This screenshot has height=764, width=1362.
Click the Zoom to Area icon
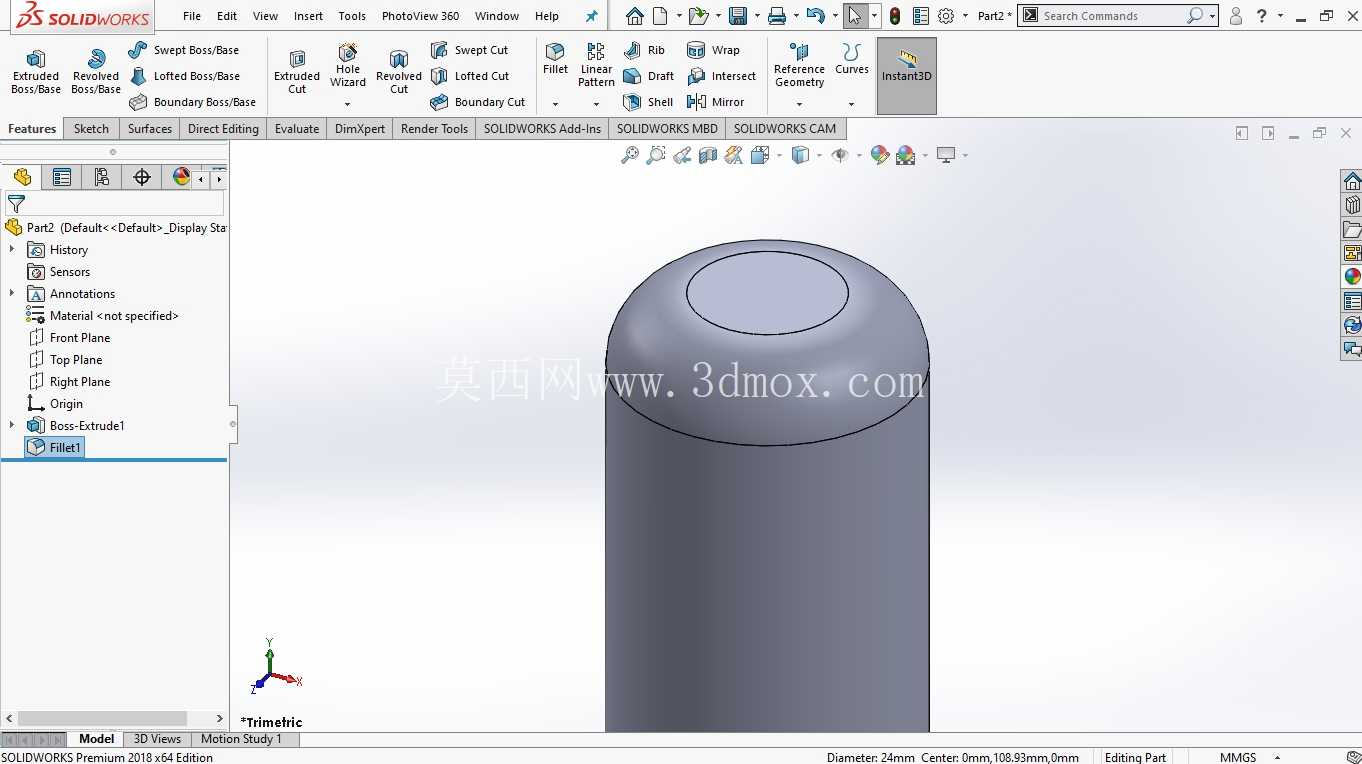(656, 155)
